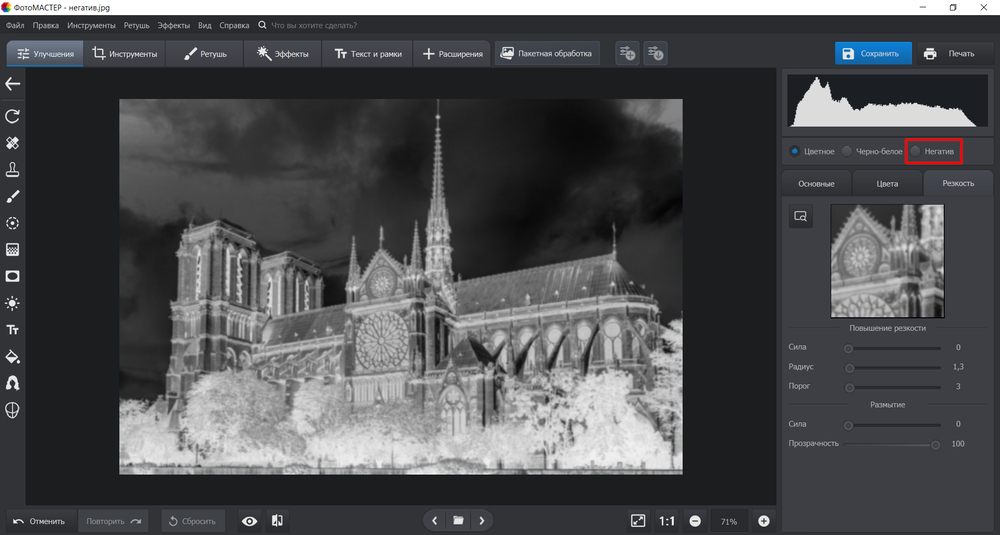Click the back arrow in left sidebar
The height and width of the screenshot is (535, 1000).
(13, 84)
